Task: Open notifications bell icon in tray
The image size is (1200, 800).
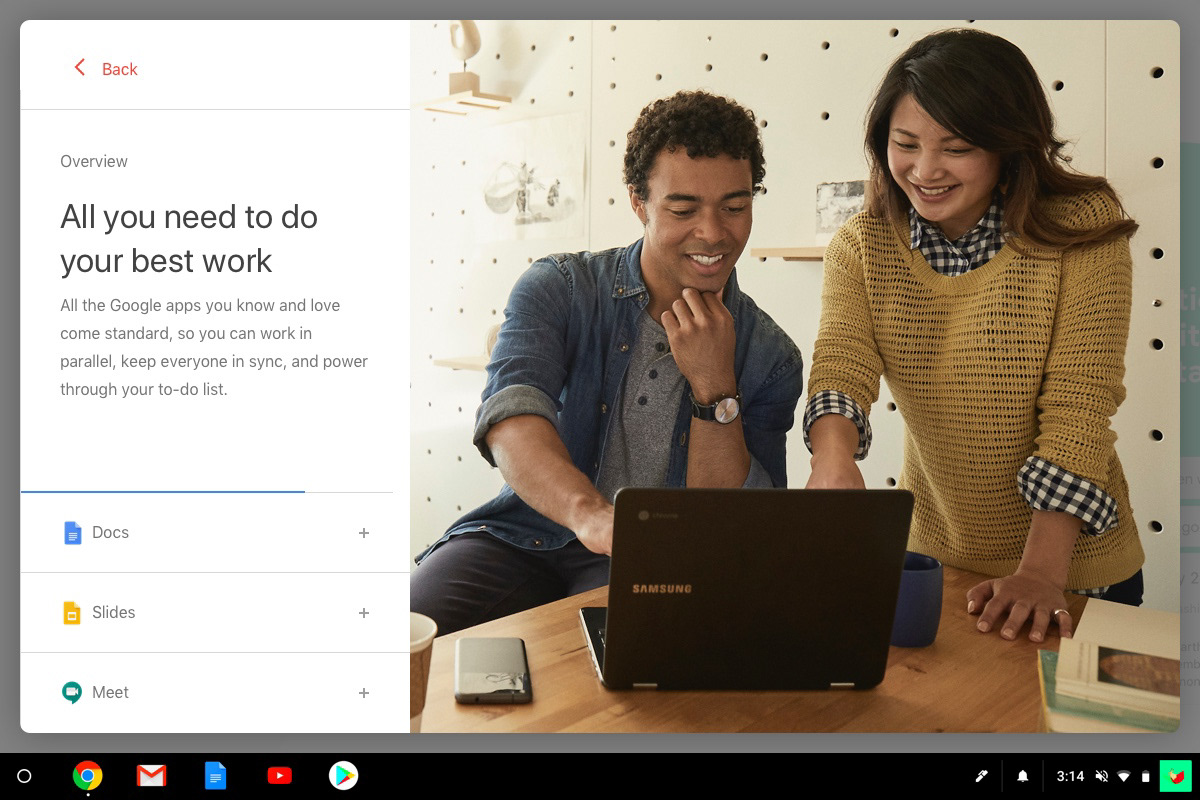Action: (1023, 776)
